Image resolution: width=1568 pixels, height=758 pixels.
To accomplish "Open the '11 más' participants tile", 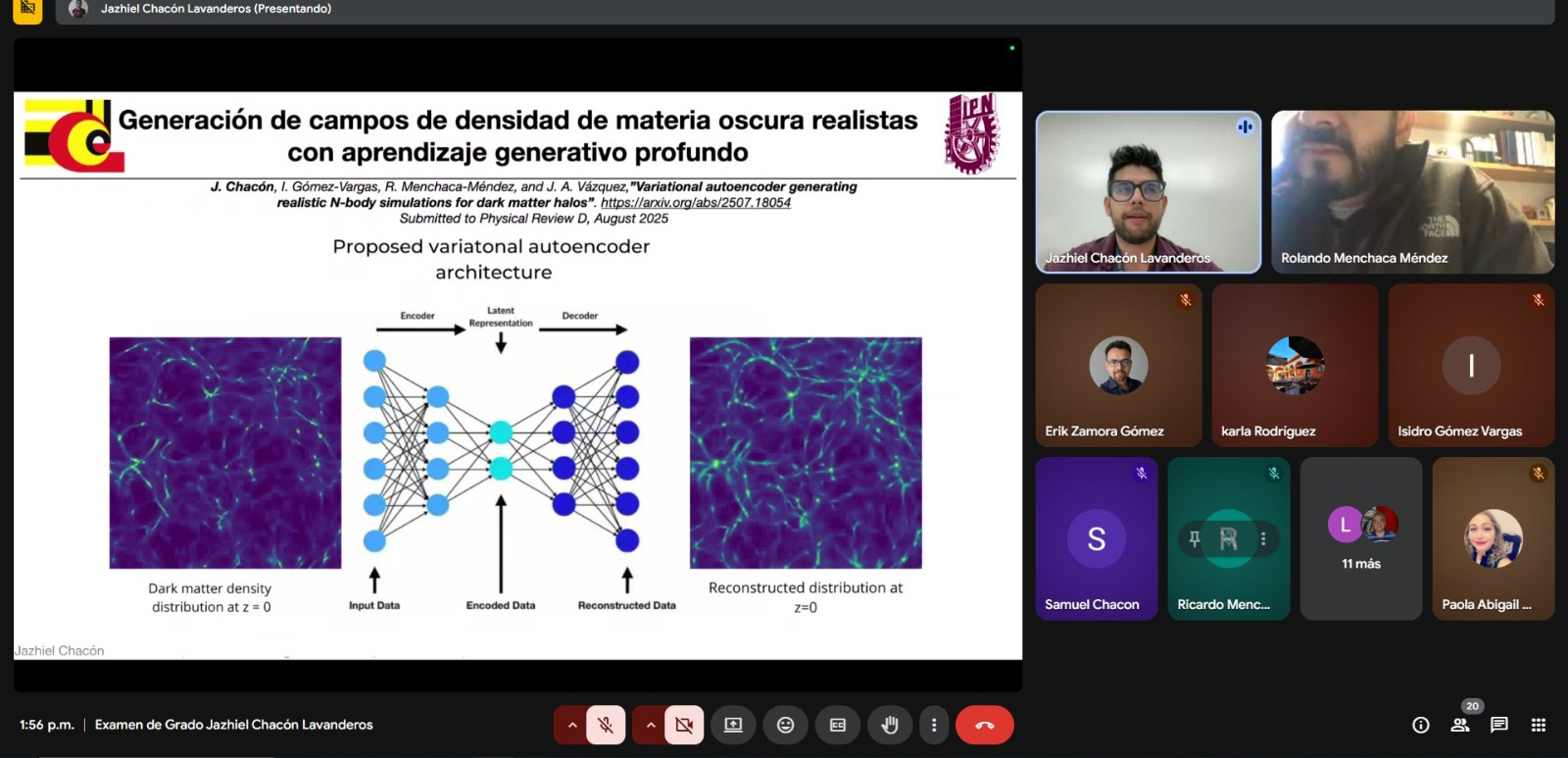I will (x=1361, y=538).
